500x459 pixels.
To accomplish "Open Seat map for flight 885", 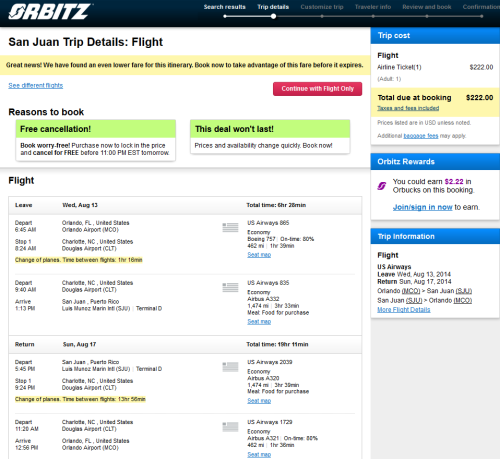I will pos(259,255).
